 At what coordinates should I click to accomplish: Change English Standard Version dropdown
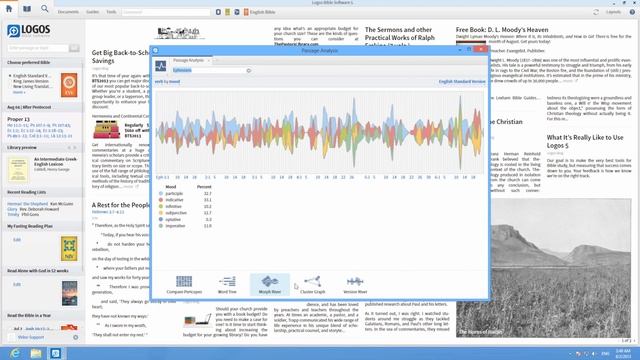pos(462,82)
